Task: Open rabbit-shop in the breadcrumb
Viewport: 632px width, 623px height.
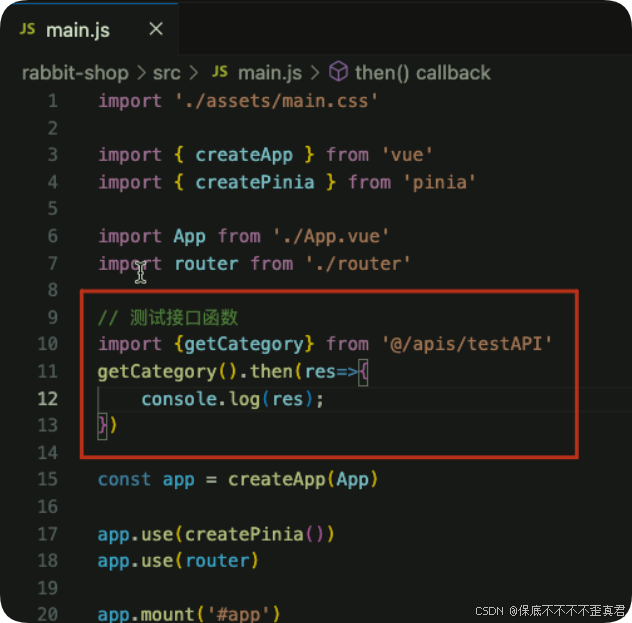Action: coord(75,73)
